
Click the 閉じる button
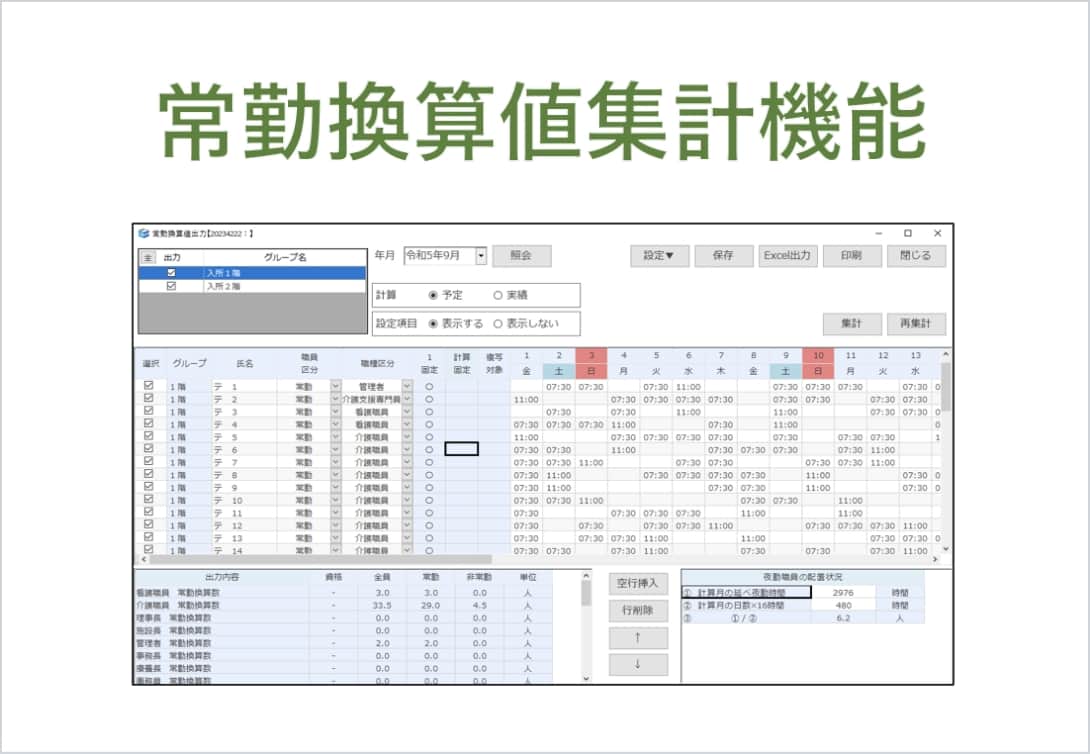(x=916, y=256)
